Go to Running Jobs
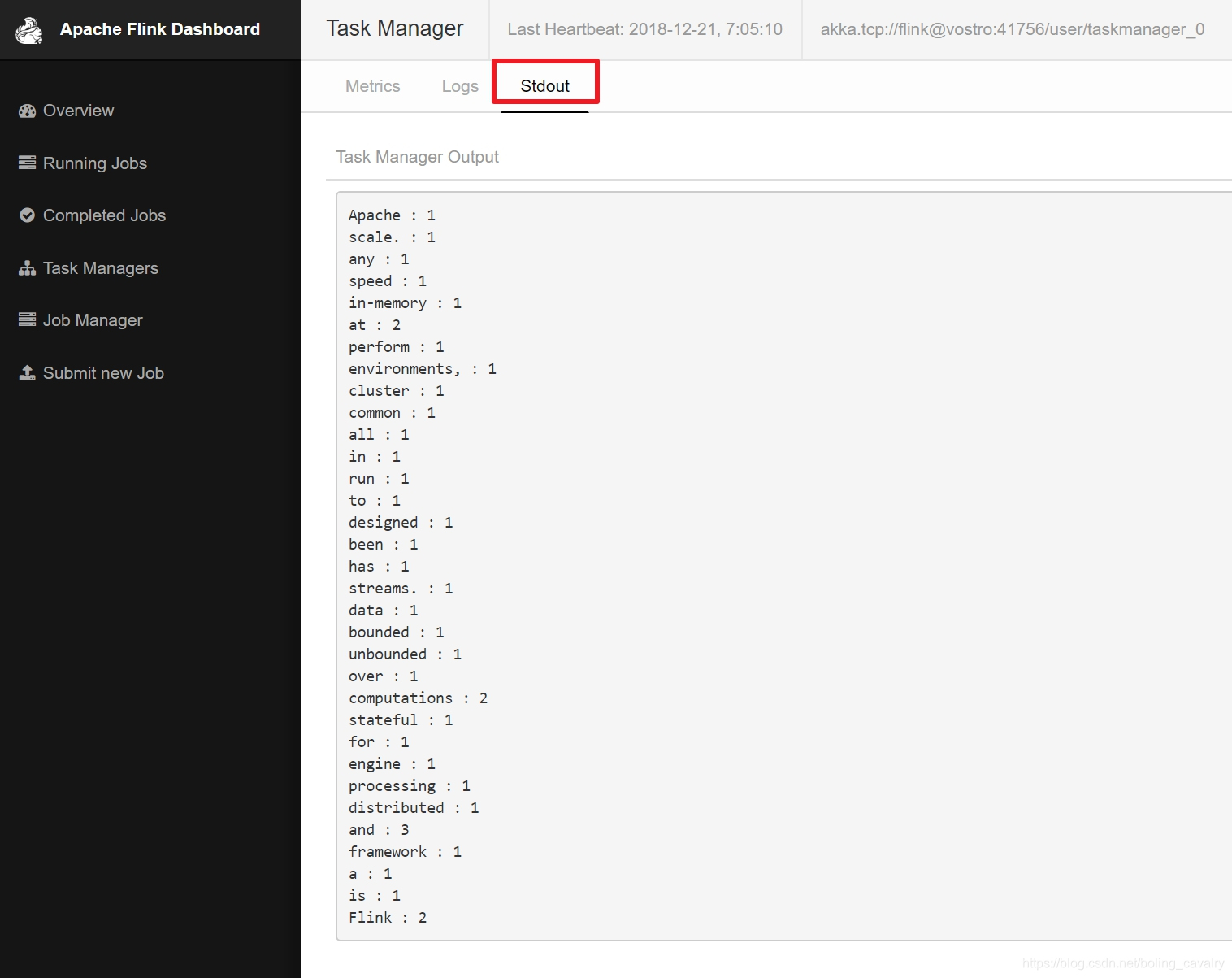 click(95, 163)
